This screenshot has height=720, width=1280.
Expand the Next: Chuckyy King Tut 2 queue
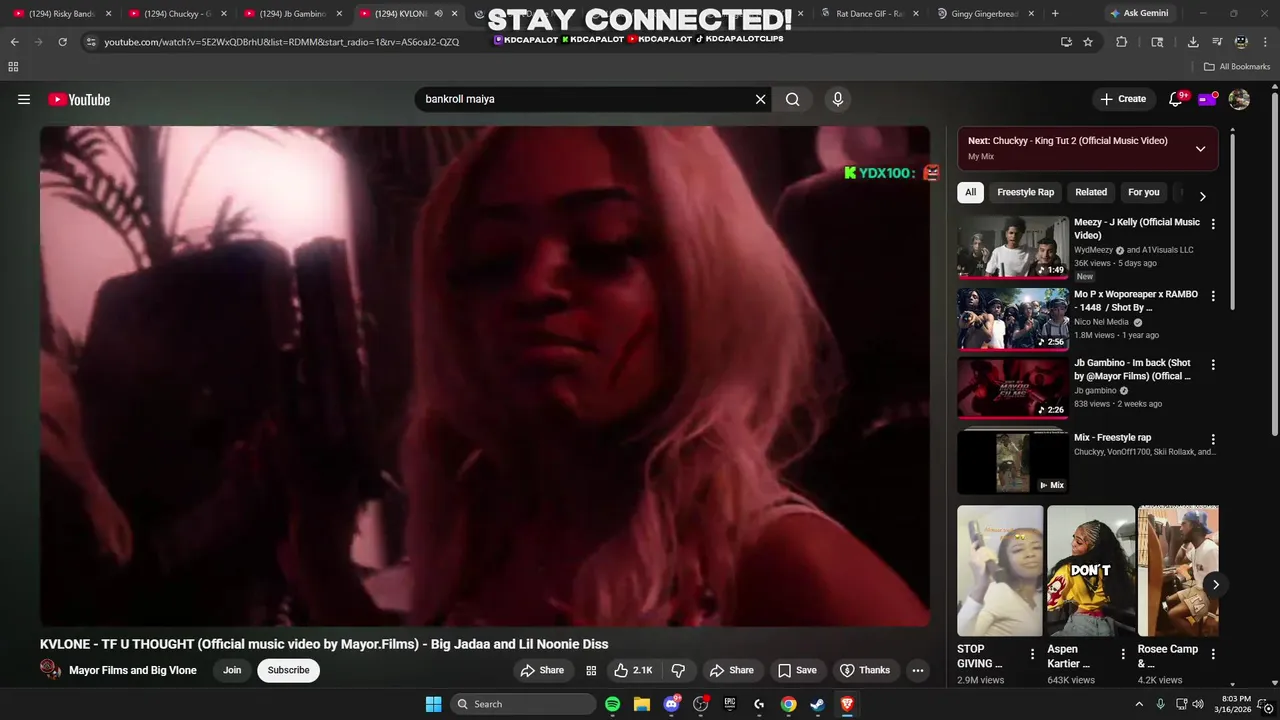pos(1200,149)
